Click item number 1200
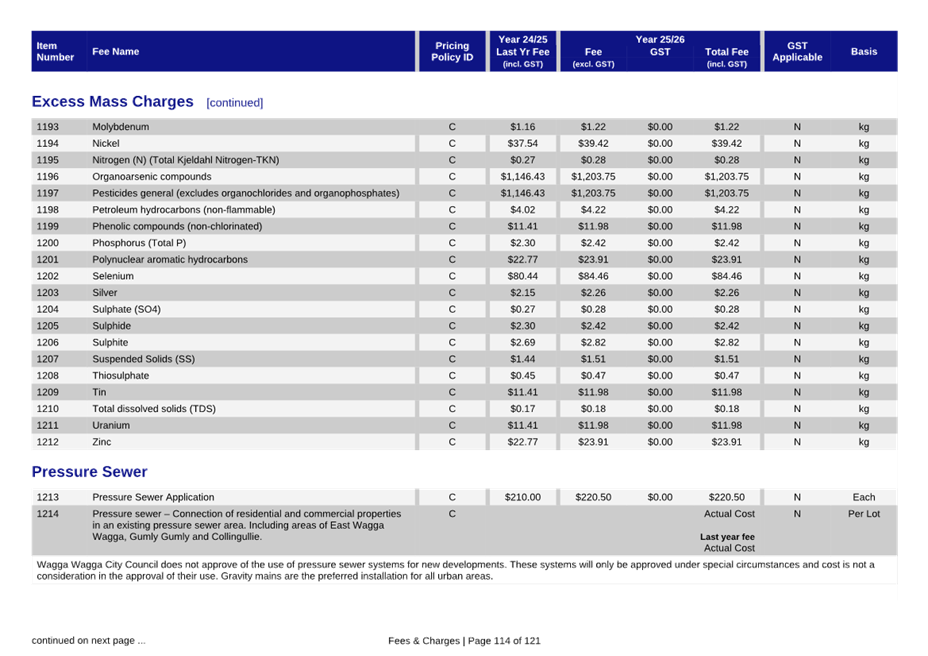The image size is (928, 656). click(x=47, y=243)
